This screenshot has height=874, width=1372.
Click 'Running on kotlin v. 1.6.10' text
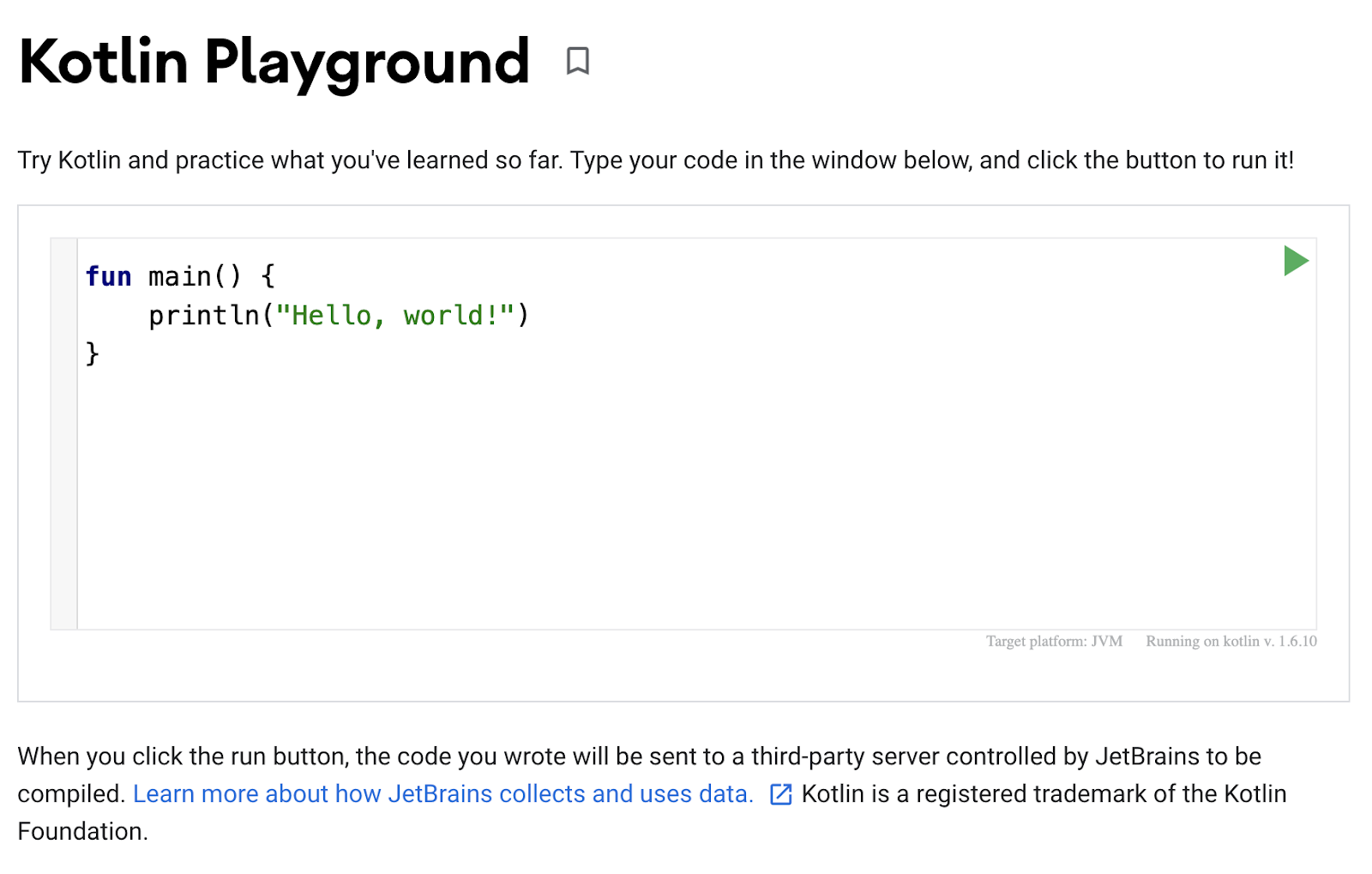click(1231, 642)
